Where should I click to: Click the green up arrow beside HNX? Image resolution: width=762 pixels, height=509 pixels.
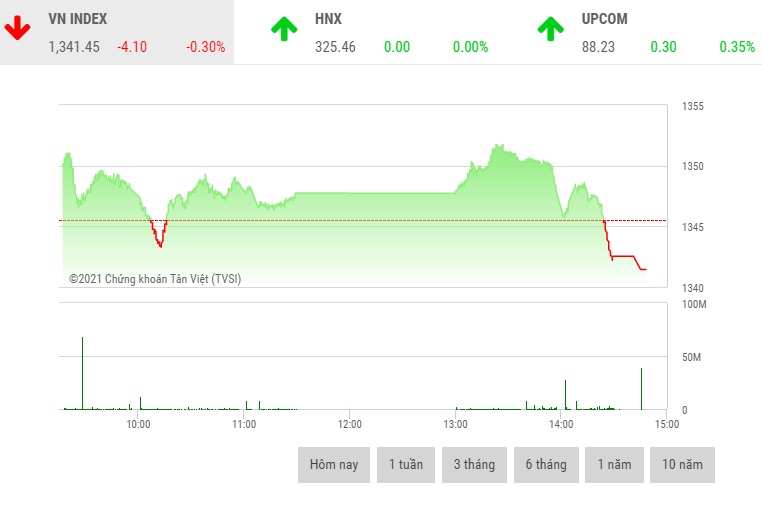pos(284,29)
